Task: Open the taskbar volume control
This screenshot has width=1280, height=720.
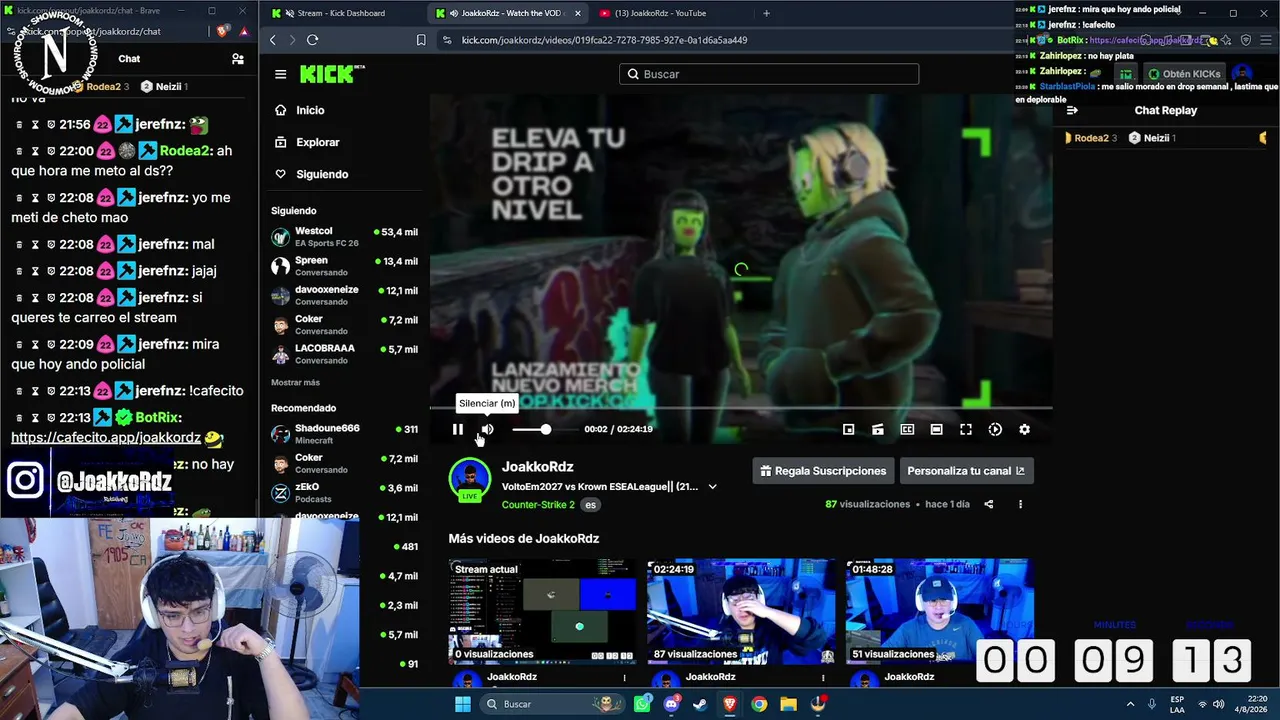Action: click(x=1219, y=704)
